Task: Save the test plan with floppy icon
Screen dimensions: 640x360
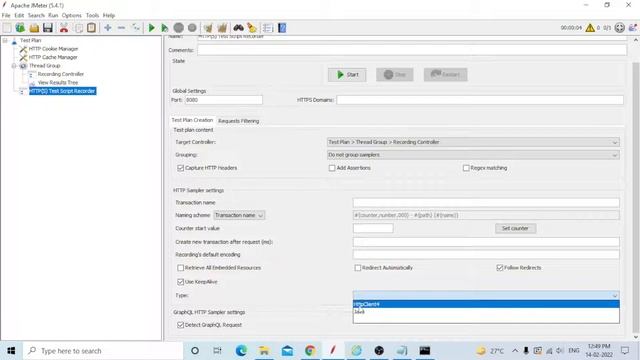Action: [48, 28]
